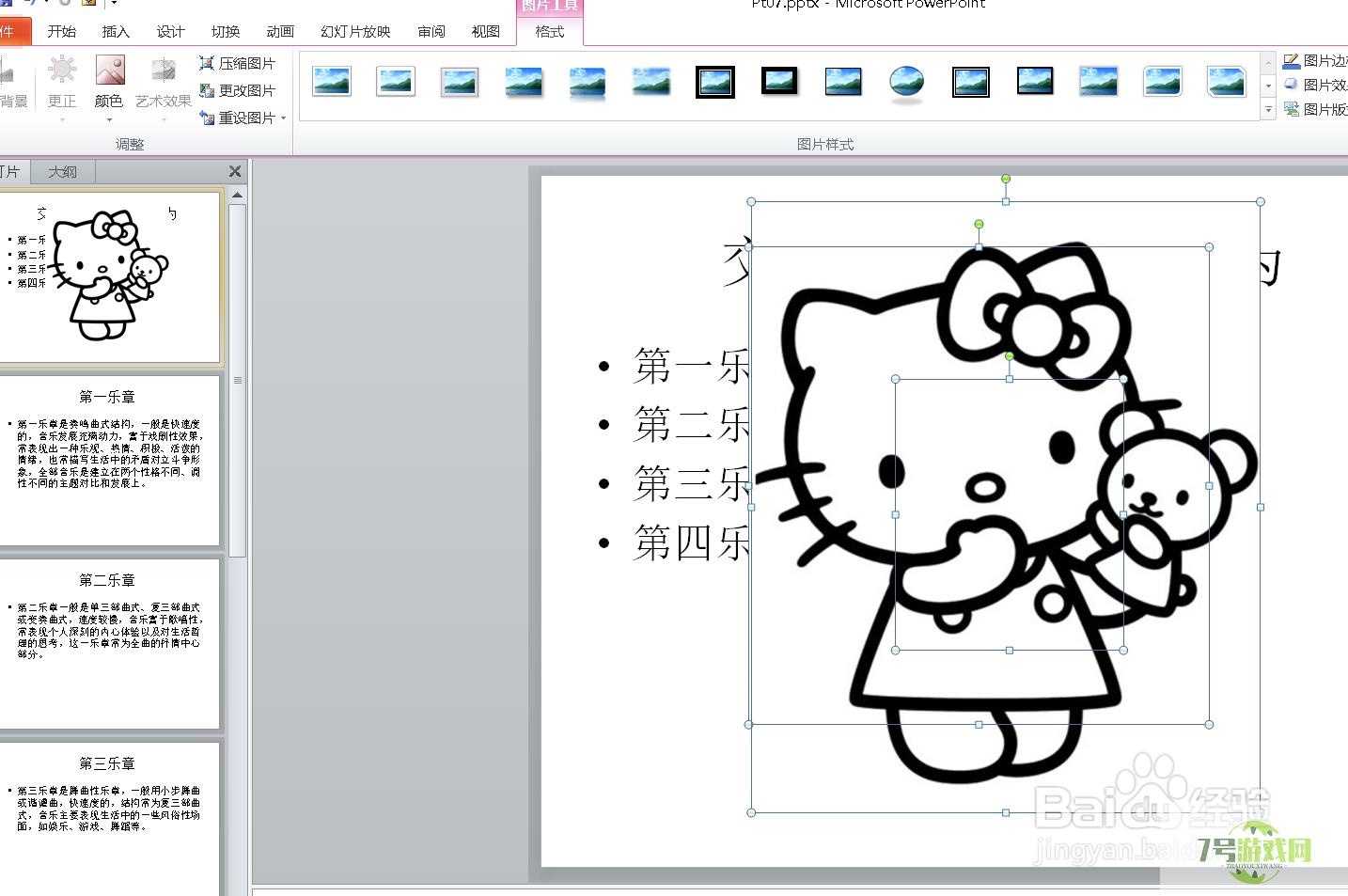Click the 第二乐 bullet text on slide
Viewport: 1348px width, 896px height.
691,425
